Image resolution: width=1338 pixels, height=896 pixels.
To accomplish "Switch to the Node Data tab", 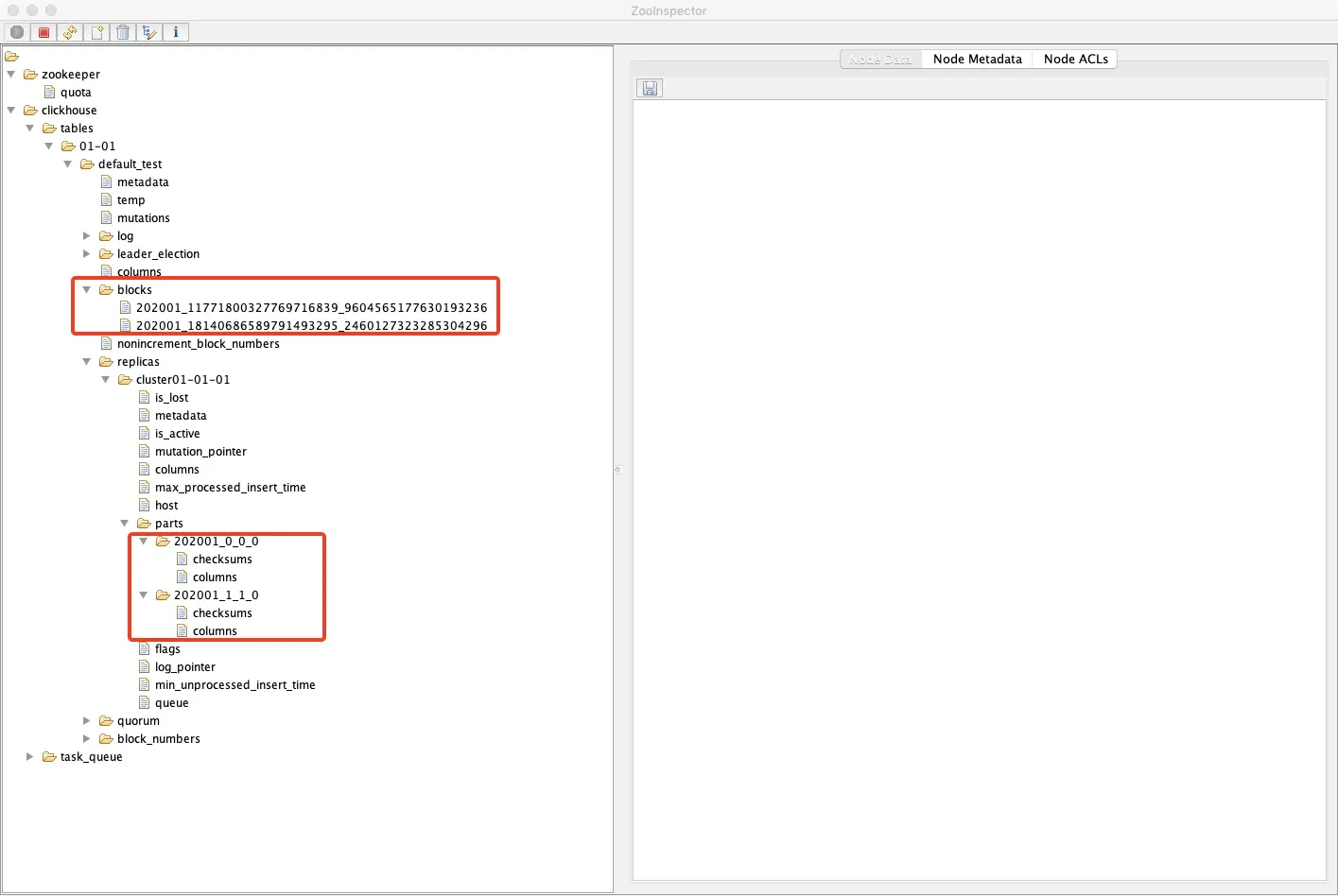I will 880,59.
